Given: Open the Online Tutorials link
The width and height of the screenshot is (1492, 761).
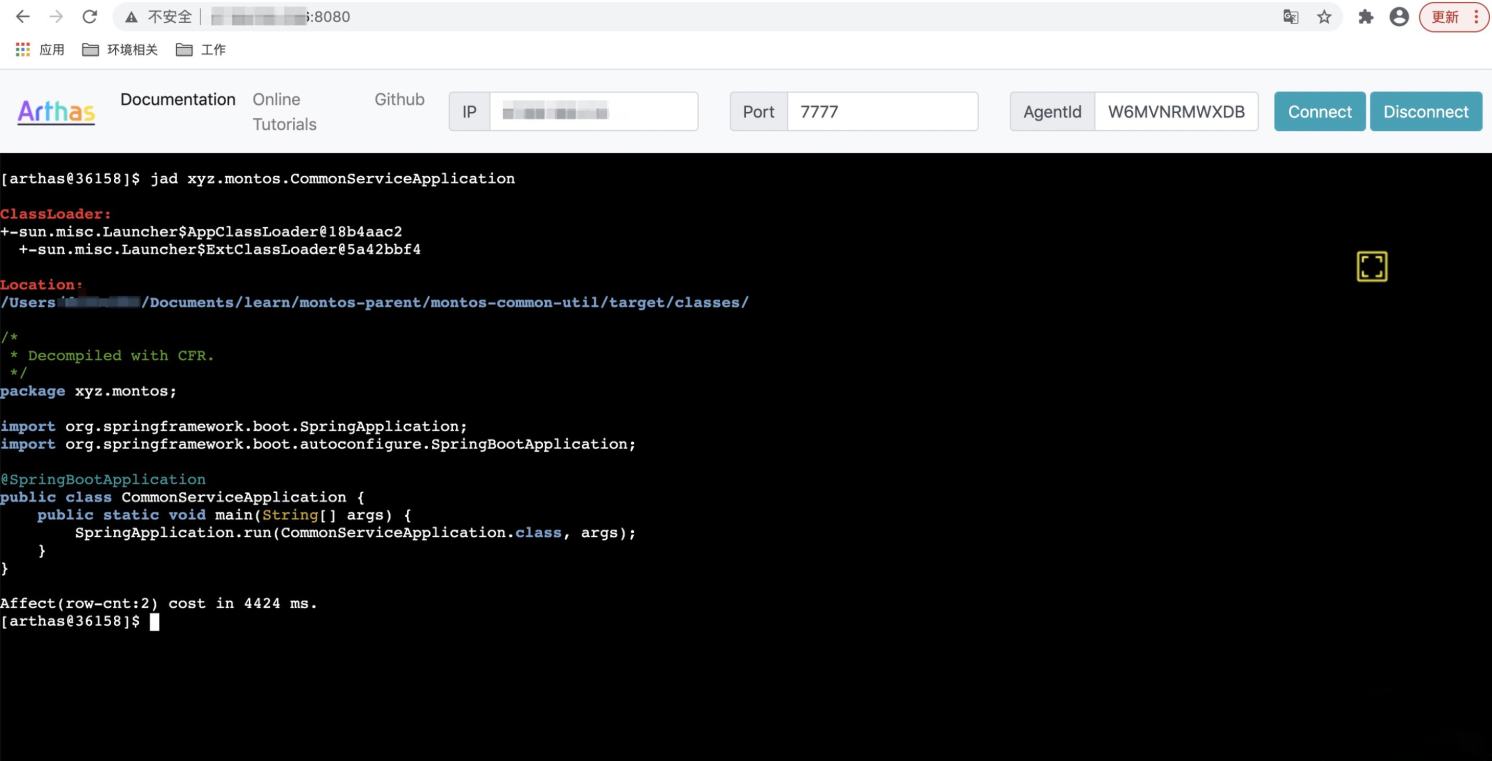Looking at the screenshot, I should [284, 112].
